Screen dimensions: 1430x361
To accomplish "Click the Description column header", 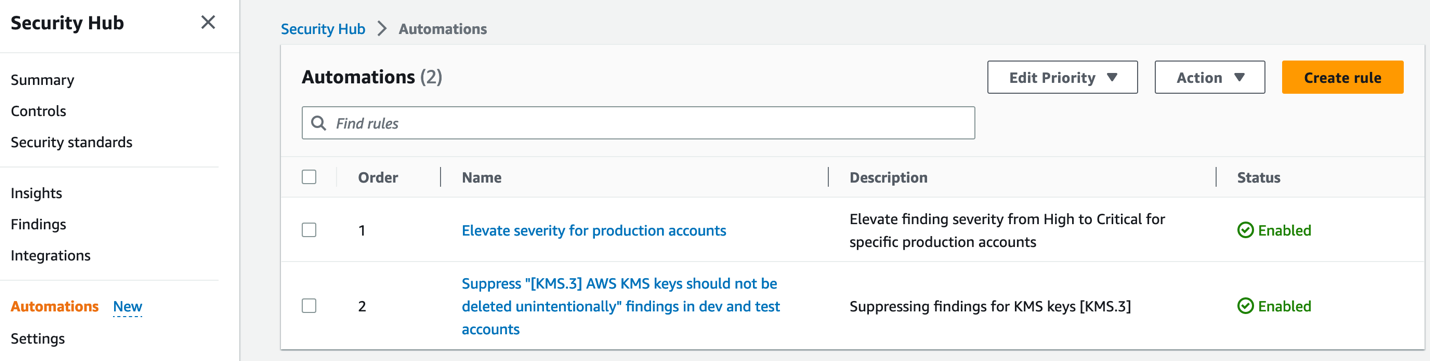I will pyautogui.click(x=888, y=177).
